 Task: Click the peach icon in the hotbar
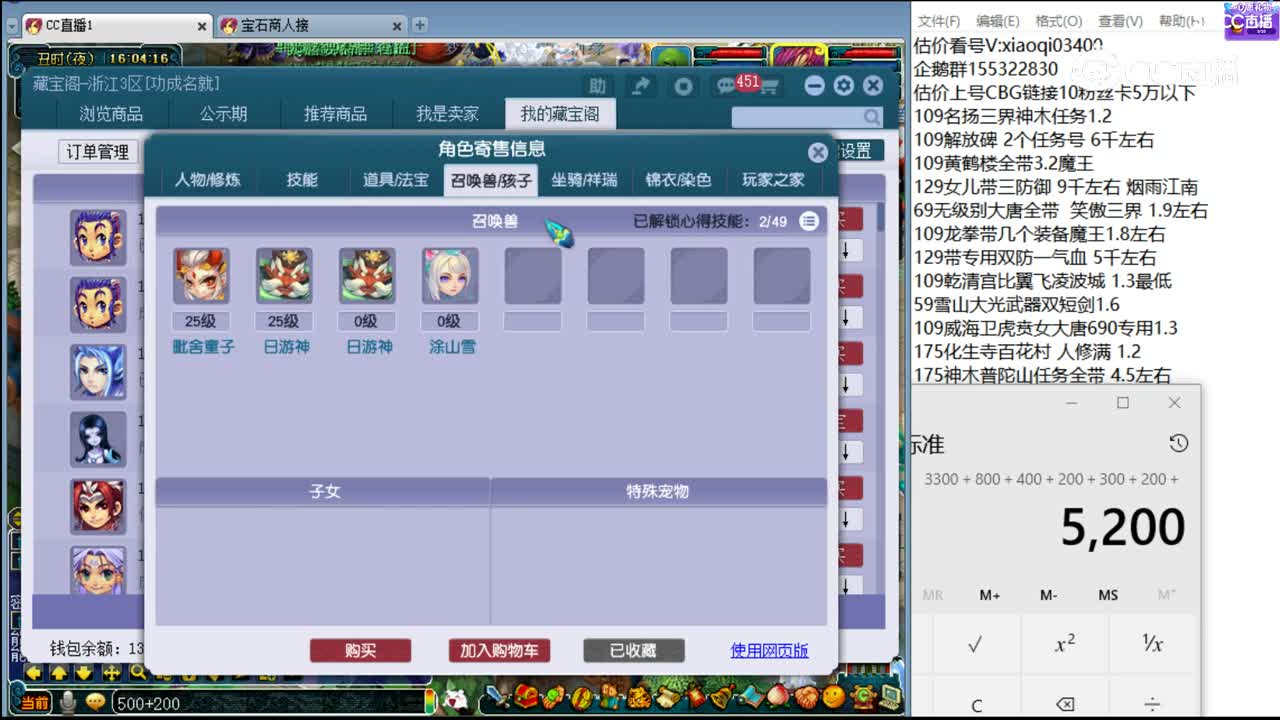[777, 697]
